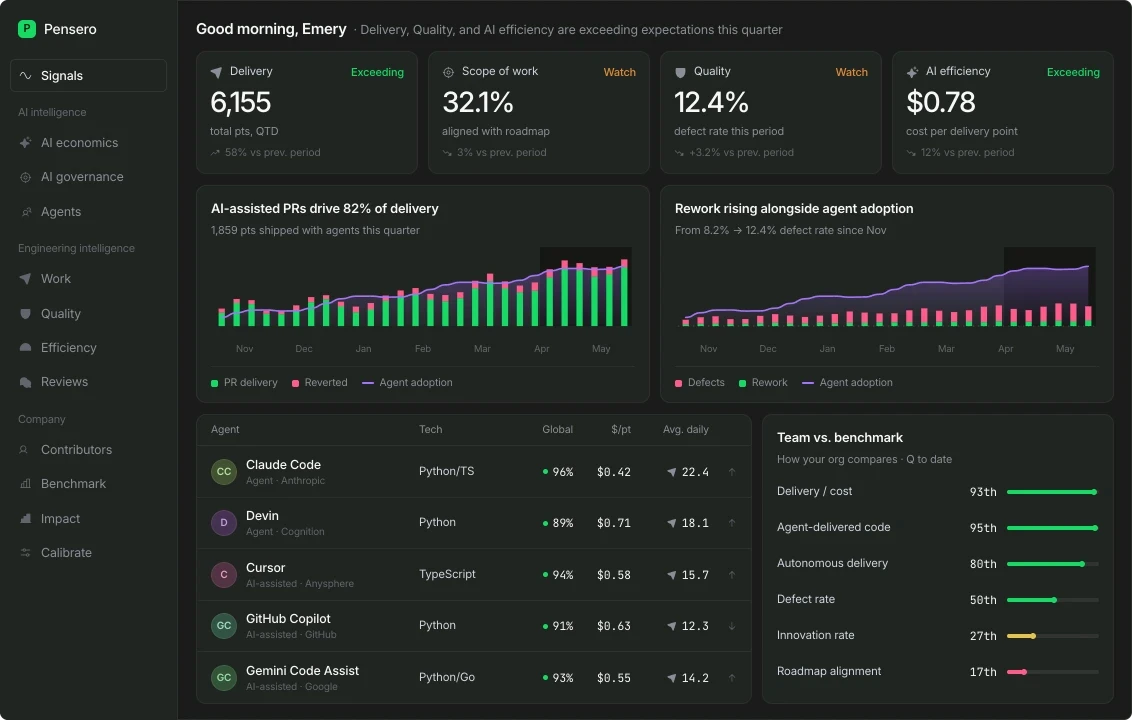Click the Reviews chat bubble icon

tap(25, 382)
